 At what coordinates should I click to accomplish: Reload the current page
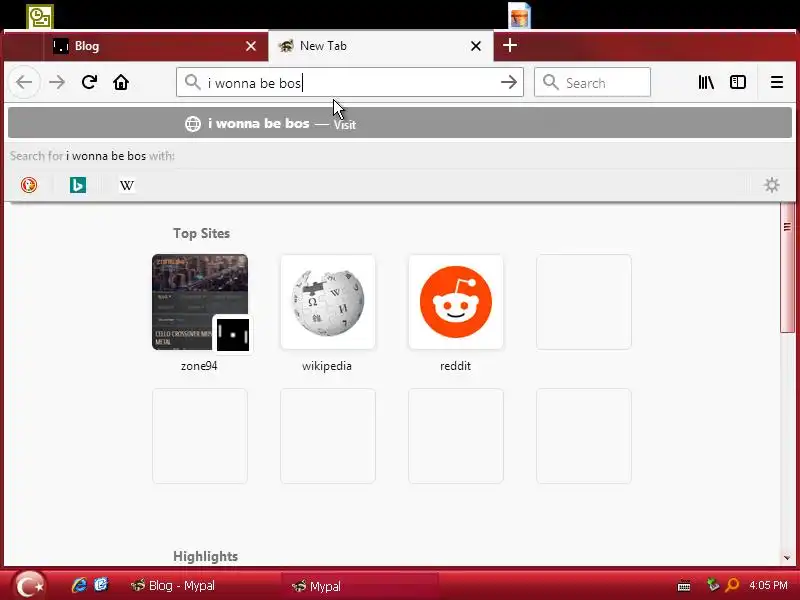[89, 82]
